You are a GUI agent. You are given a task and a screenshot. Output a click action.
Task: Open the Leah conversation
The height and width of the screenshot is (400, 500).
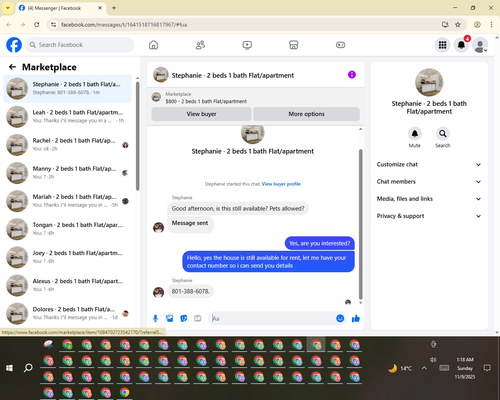(x=67, y=116)
